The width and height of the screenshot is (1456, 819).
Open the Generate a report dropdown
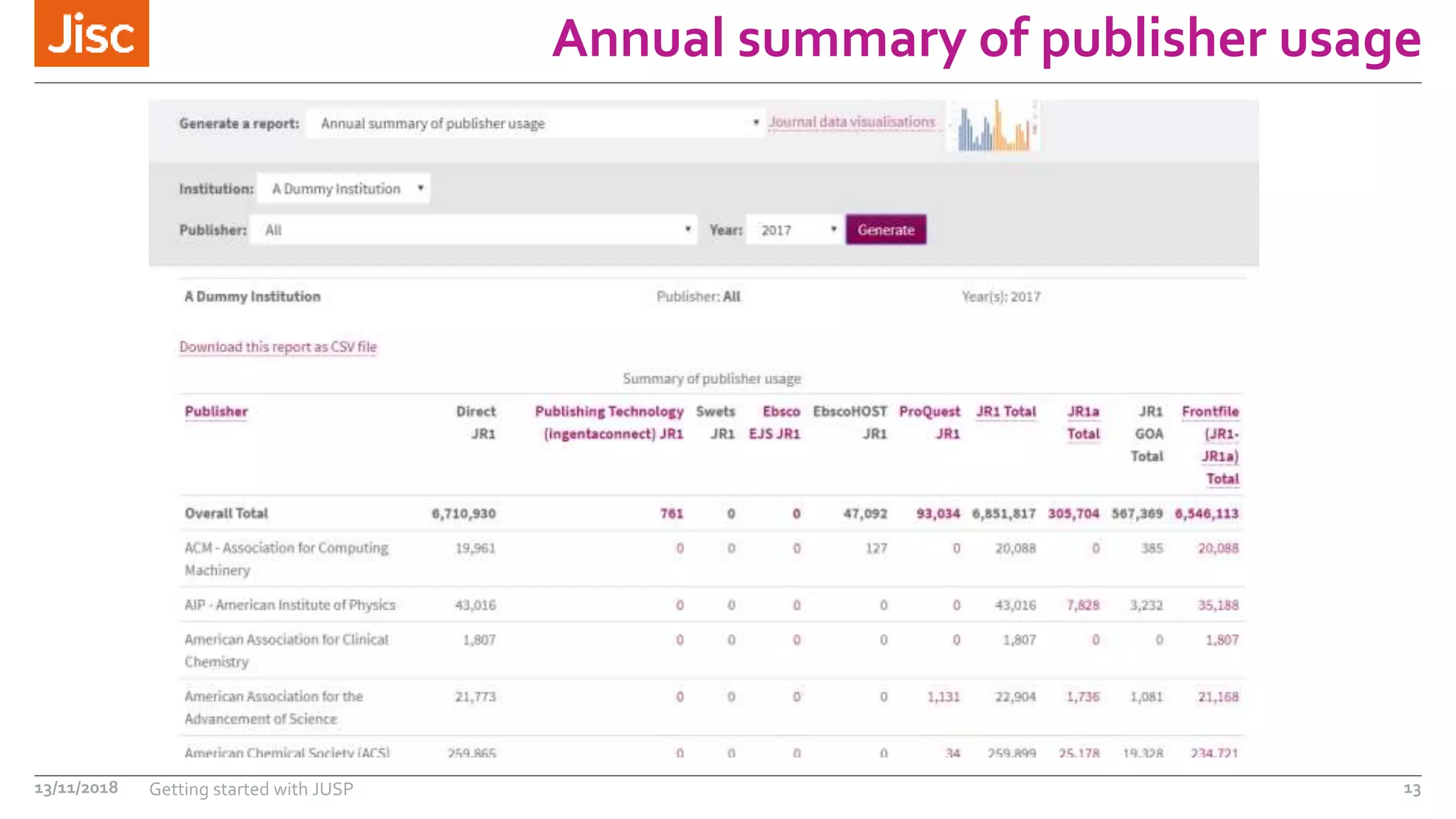pyautogui.click(x=535, y=123)
